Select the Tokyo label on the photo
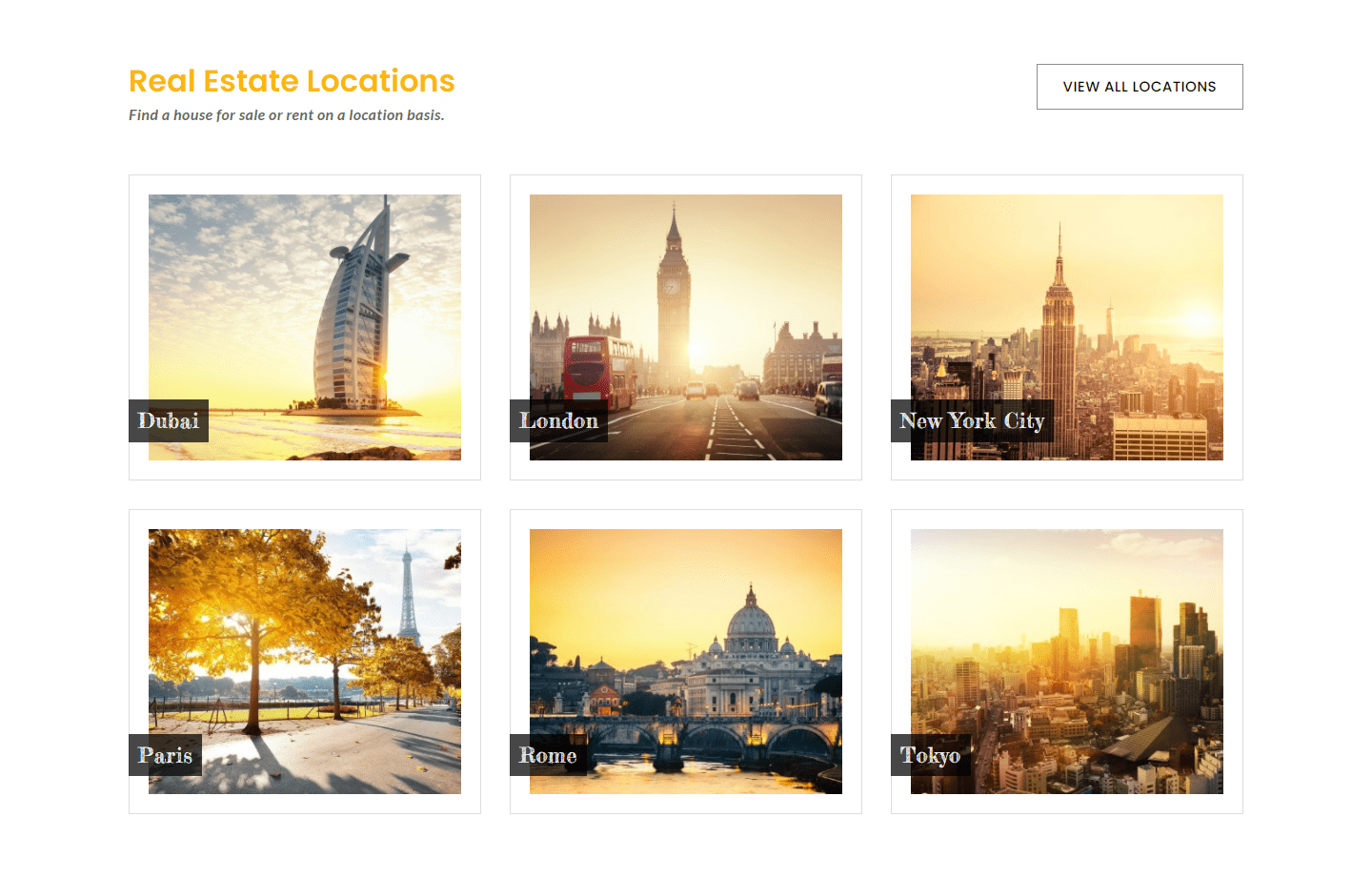 point(930,756)
